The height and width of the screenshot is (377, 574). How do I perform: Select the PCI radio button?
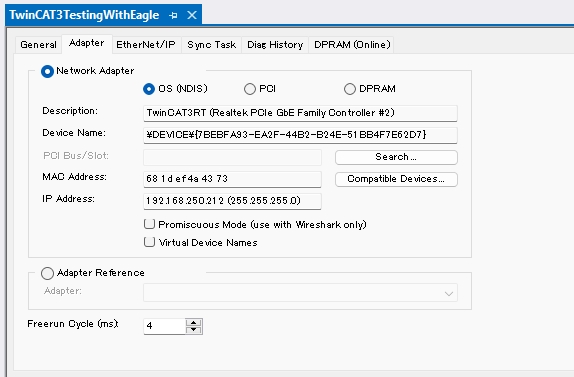[x=250, y=89]
